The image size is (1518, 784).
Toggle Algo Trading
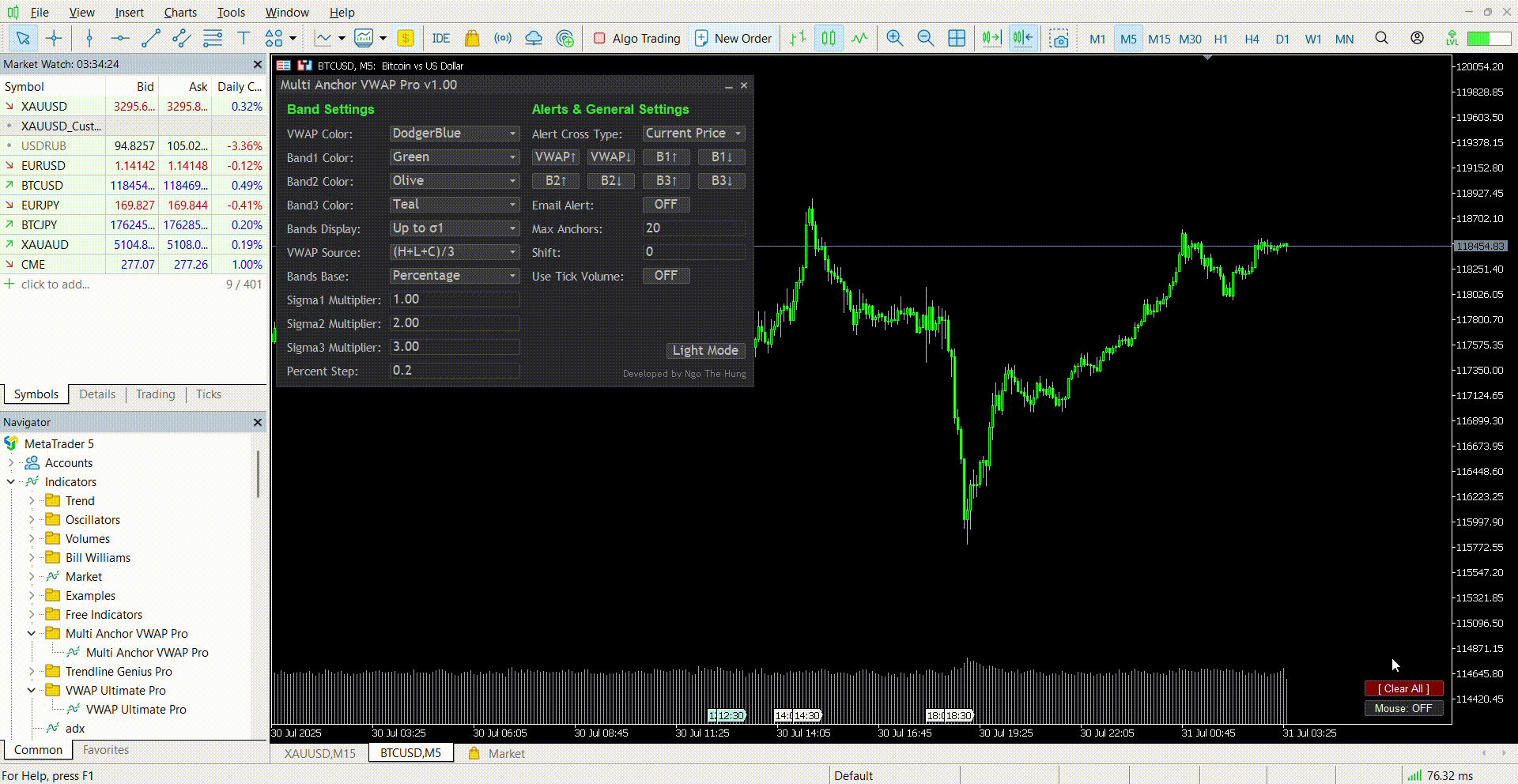point(636,38)
